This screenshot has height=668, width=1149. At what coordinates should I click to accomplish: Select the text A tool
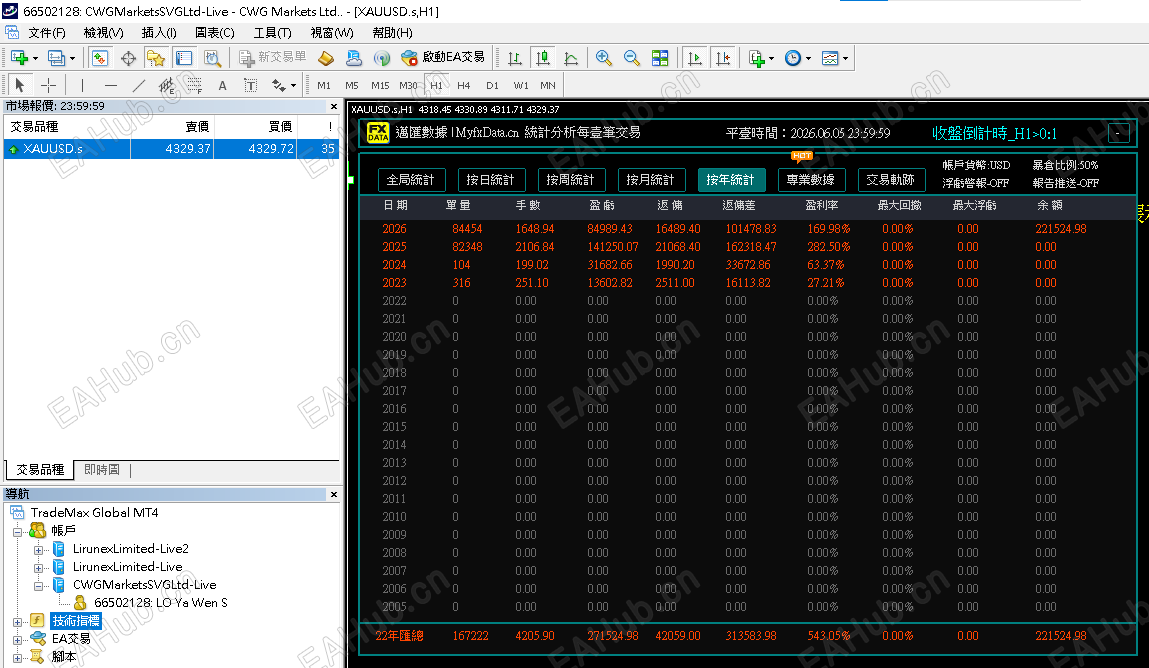[222, 86]
